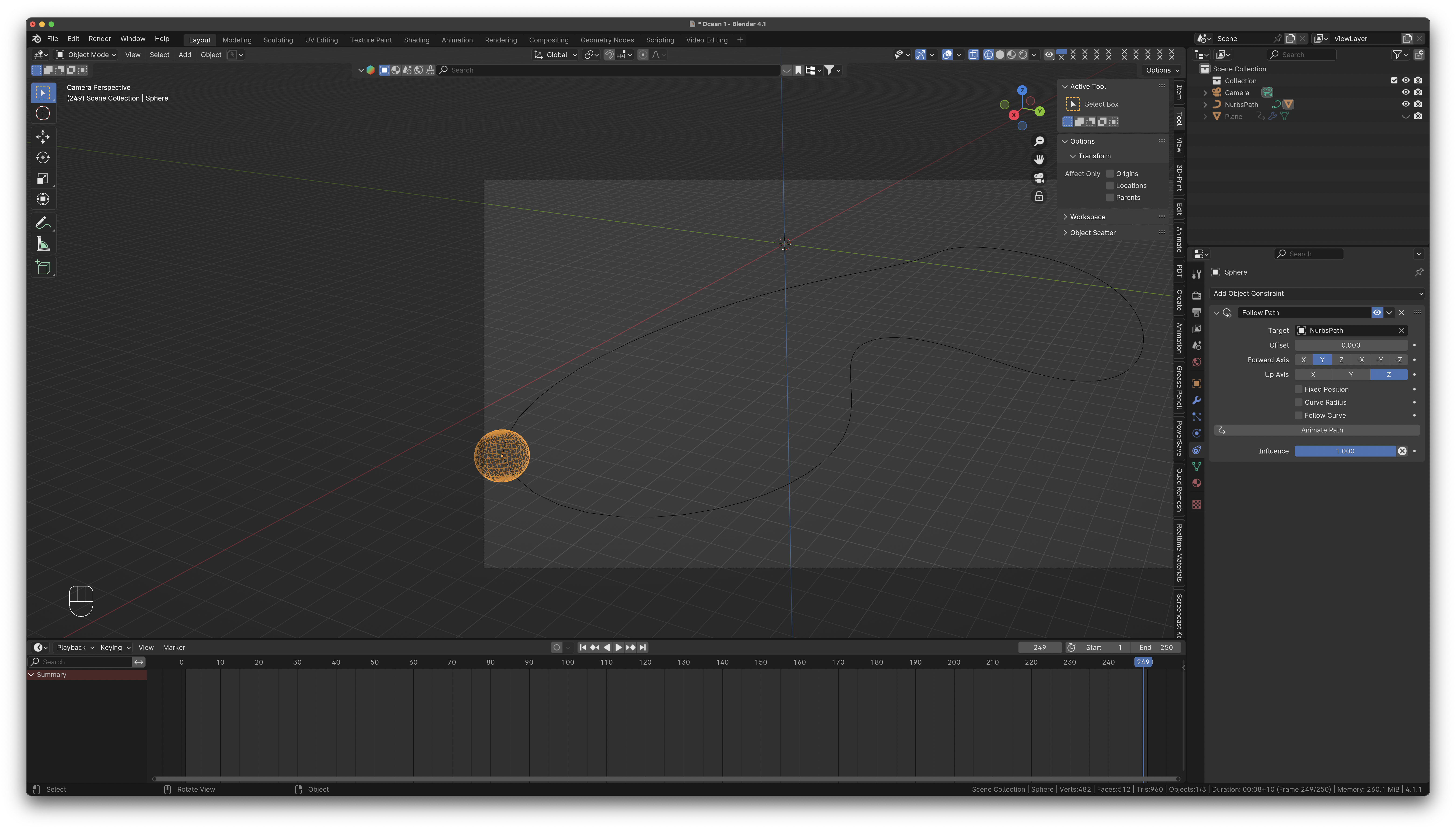Click the viewport zoom magnifier icon
The image size is (1456, 830).
click(1039, 141)
